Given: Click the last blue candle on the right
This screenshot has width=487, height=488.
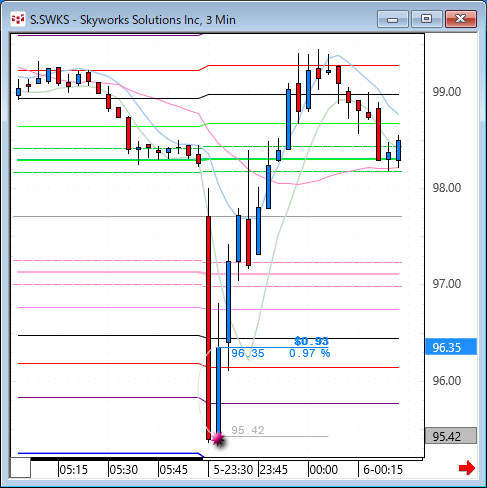Looking at the screenshot, I should tap(398, 150).
